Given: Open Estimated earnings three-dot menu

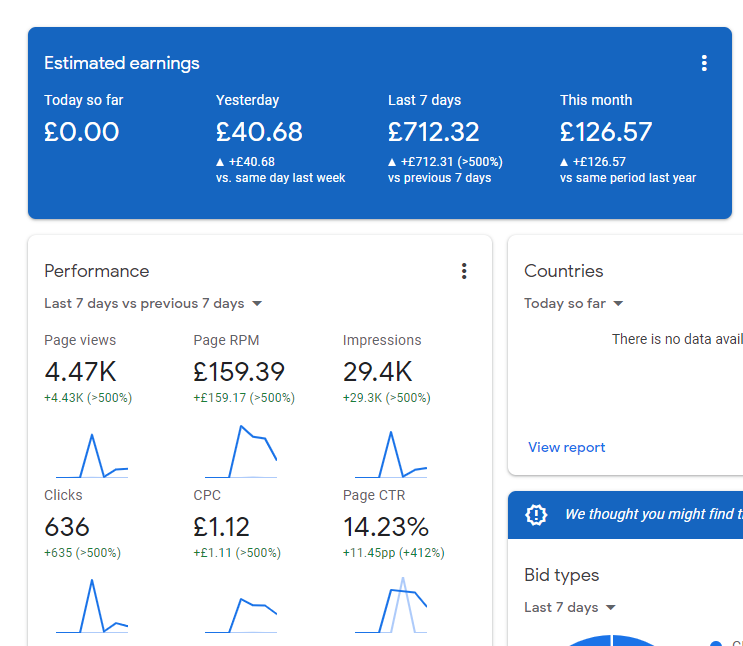Looking at the screenshot, I should point(704,63).
